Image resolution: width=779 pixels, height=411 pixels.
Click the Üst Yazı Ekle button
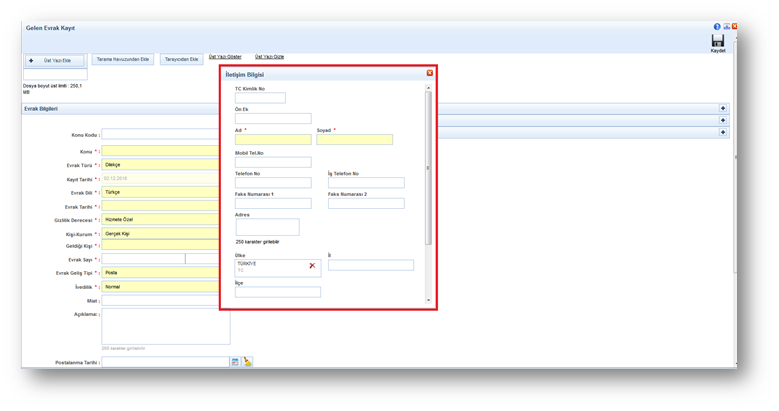(x=55, y=61)
